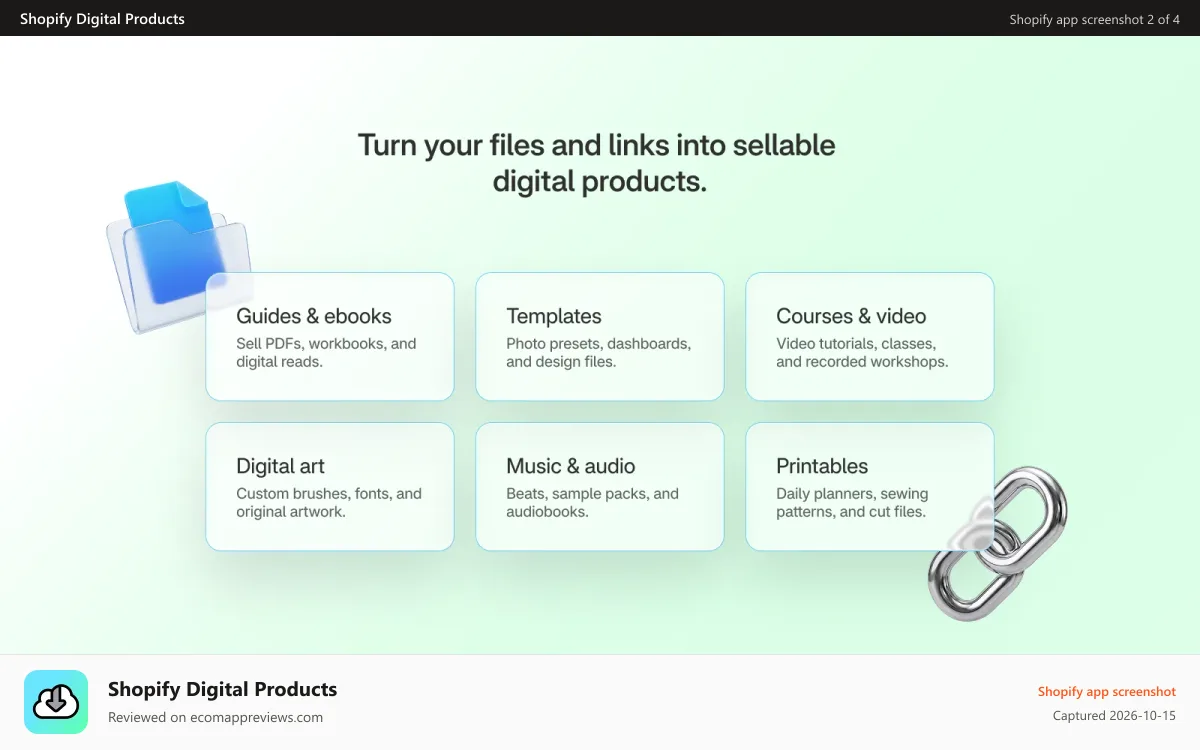Click the 'Shopify Digital Products' title in the top bar
Viewport: 1200px width, 750px height.
tap(102, 18)
